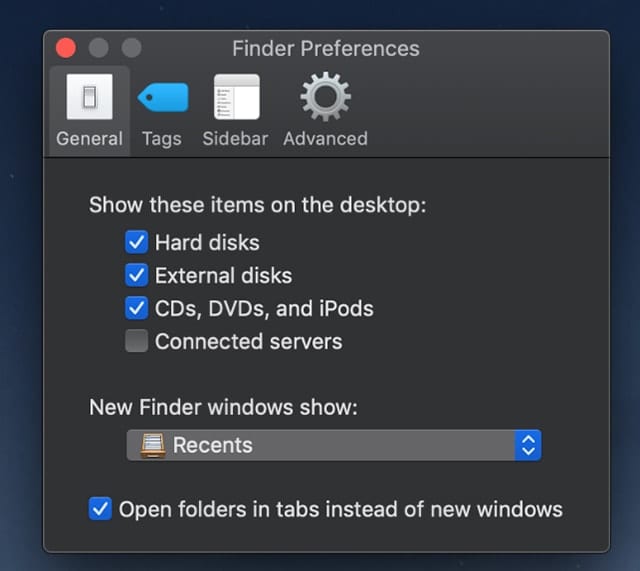The height and width of the screenshot is (571, 640).
Task: Open the New Finder windows show dropdown
Action: [333, 445]
